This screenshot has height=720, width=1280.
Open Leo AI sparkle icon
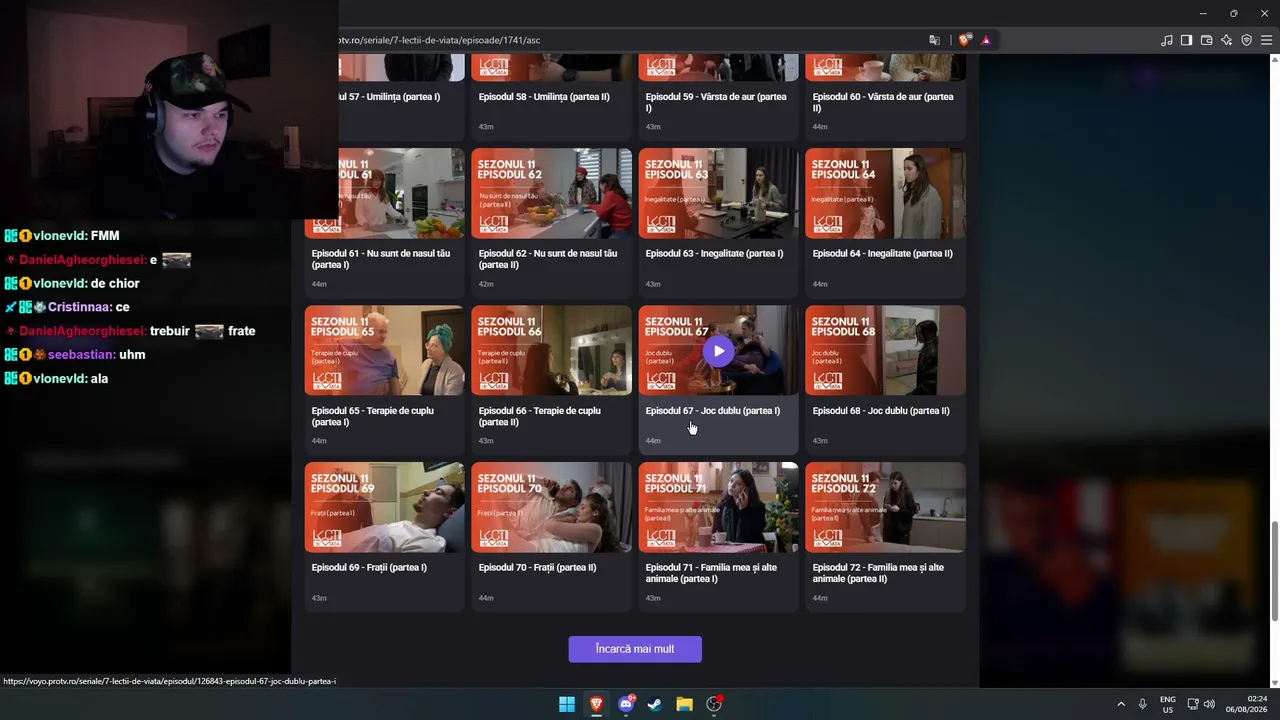(1227, 40)
